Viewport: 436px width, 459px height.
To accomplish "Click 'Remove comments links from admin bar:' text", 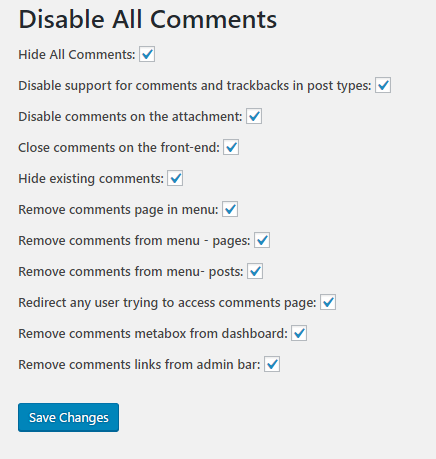I will [139, 365].
